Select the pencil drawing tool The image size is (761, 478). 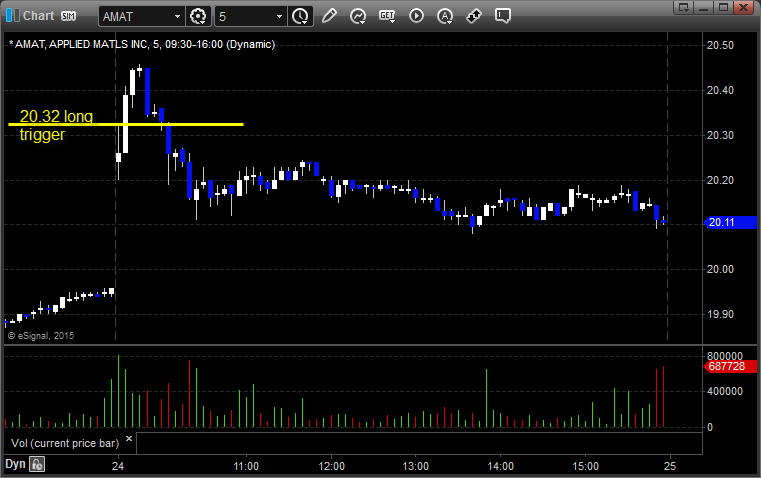tap(329, 16)
